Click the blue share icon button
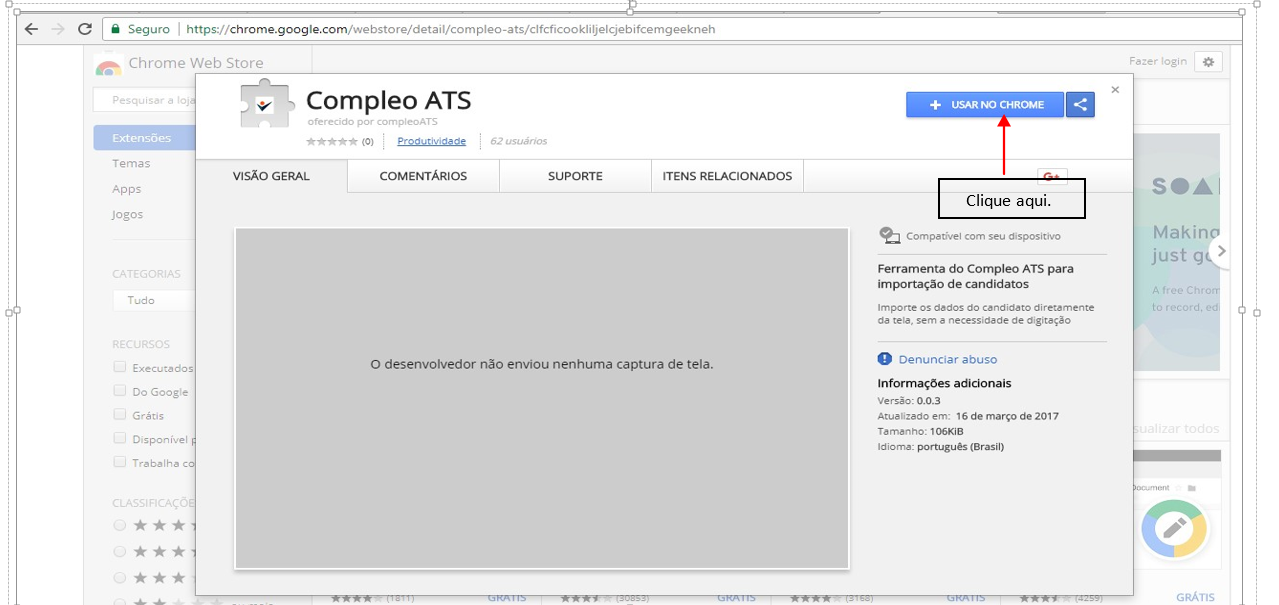This screenshot has height=605, width=1279. click(1080, 104)
